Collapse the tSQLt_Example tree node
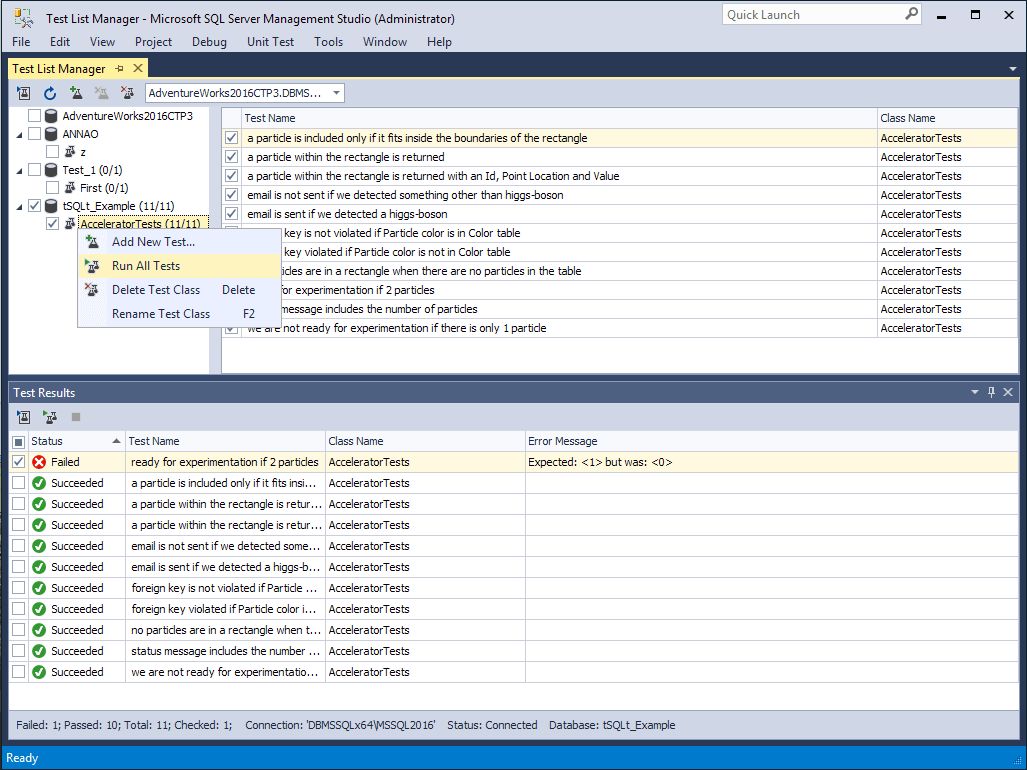This screenshot has width=1027, height=770. pos(19,207)
